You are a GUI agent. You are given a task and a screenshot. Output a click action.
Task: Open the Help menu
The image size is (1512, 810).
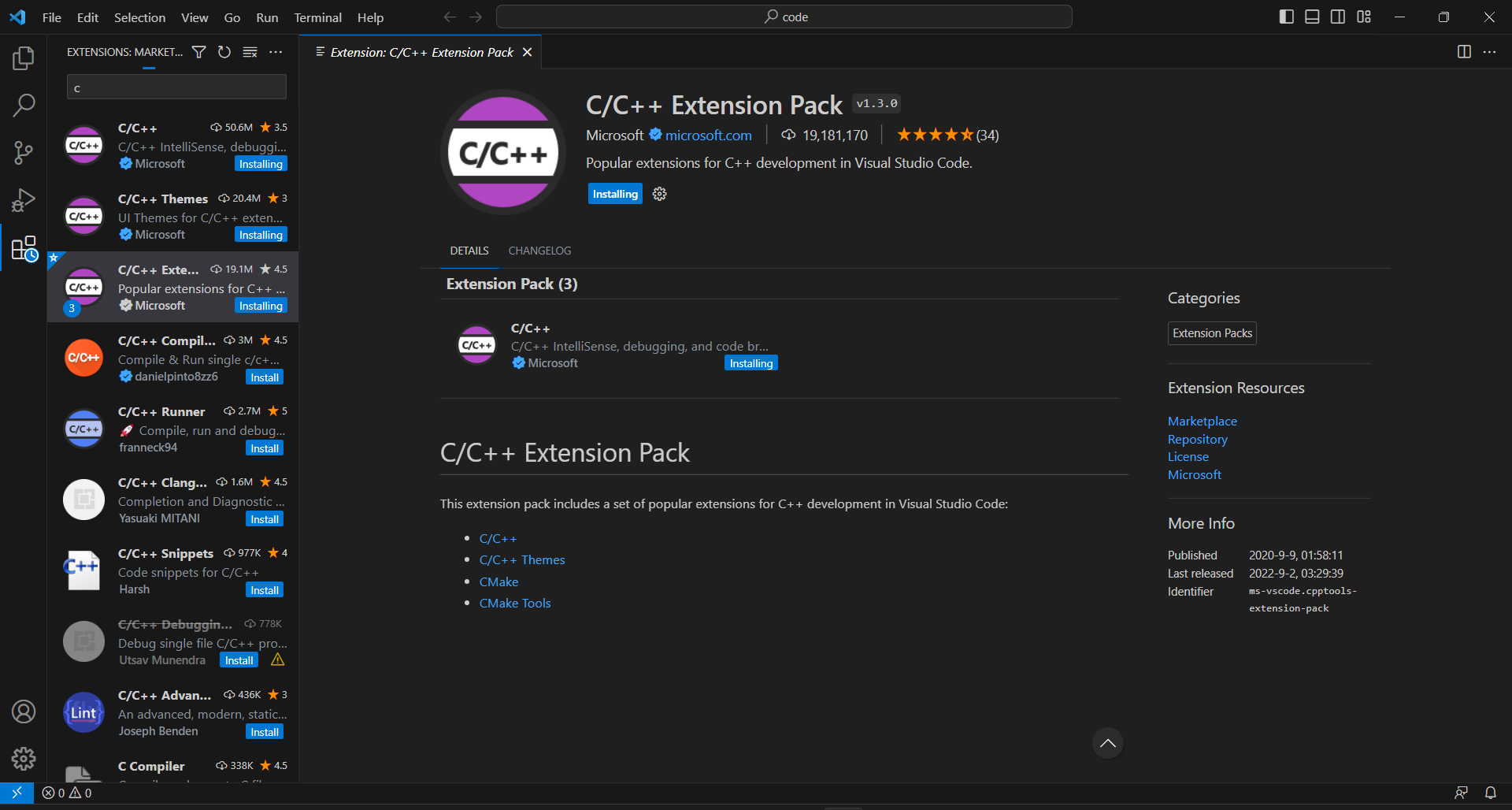click(x=370, y=17)
